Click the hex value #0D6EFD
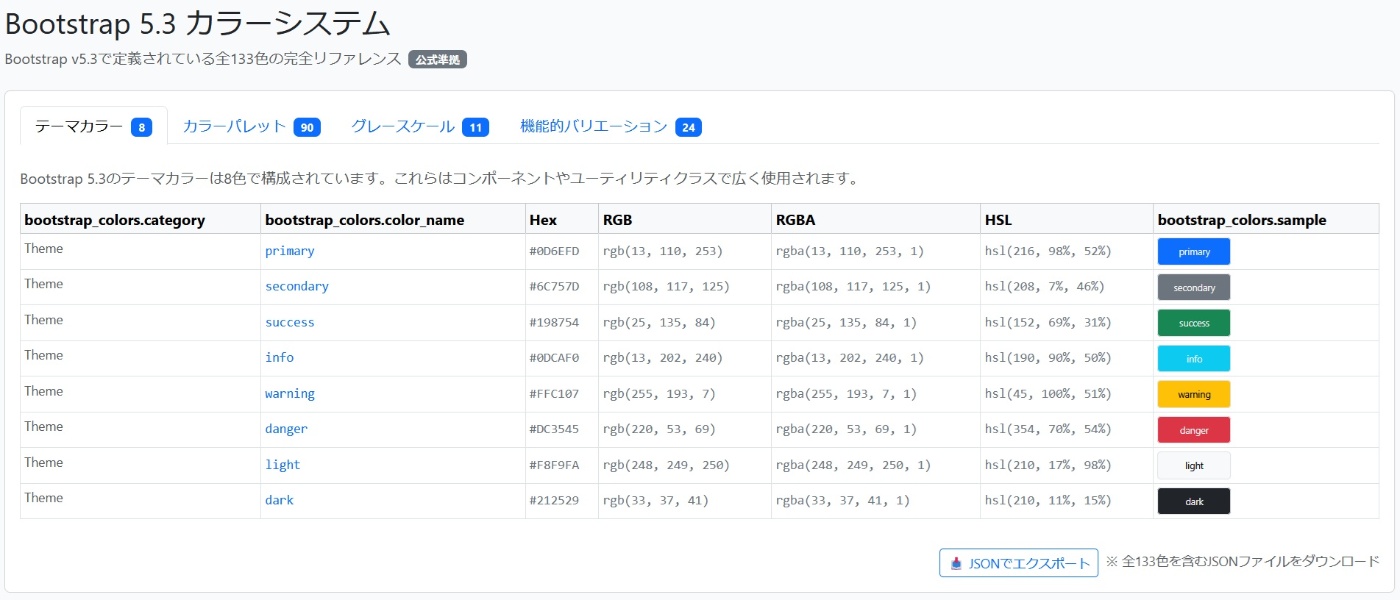1400x600 pixels. pyautogui.click(x=554, y=251)
